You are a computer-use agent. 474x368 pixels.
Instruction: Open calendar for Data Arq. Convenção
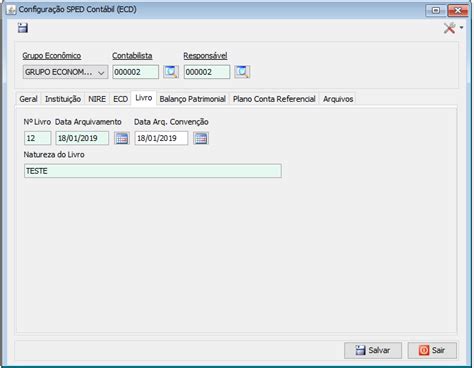pos(201,138)
